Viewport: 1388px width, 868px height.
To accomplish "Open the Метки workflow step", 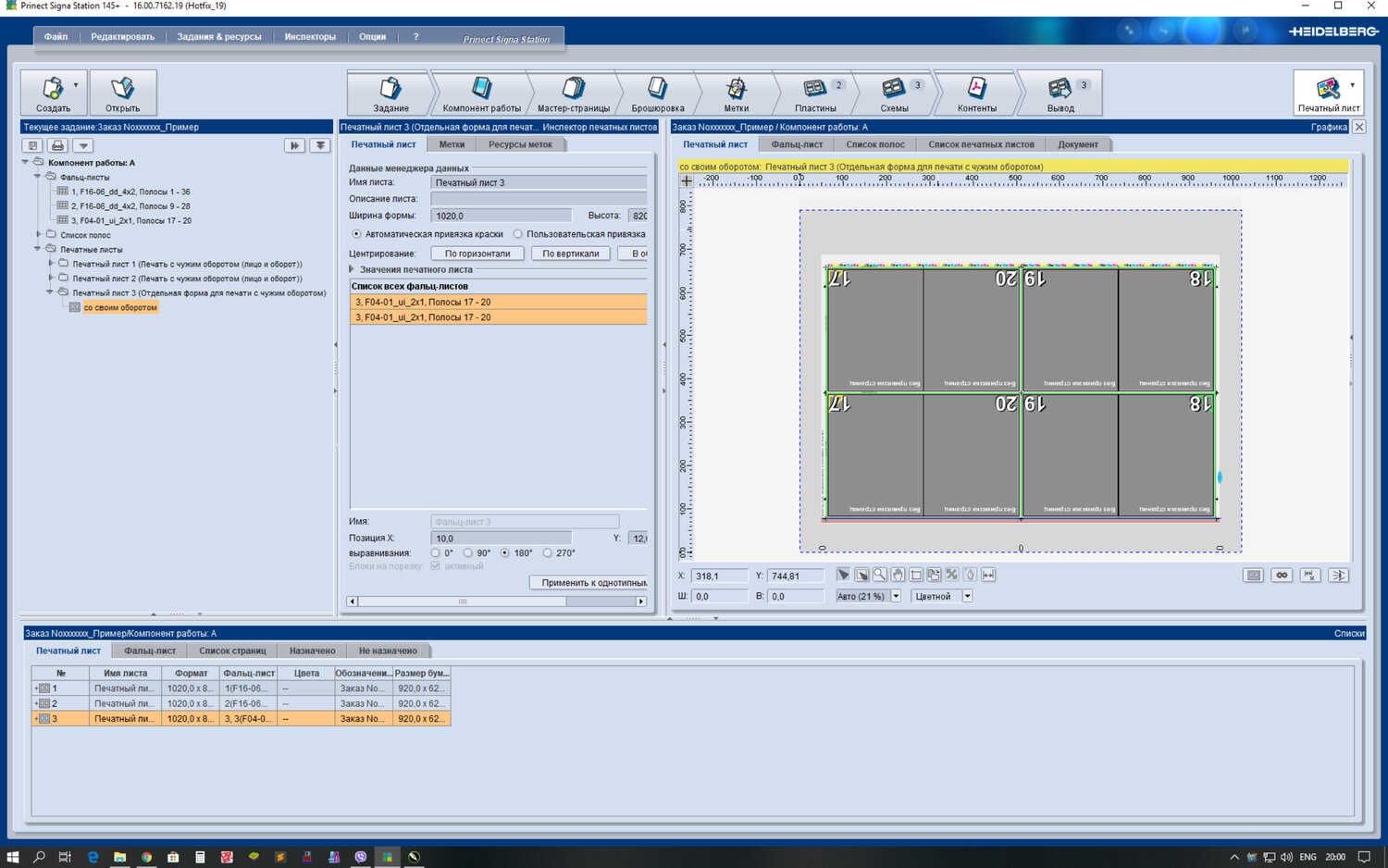I will 736,93.
